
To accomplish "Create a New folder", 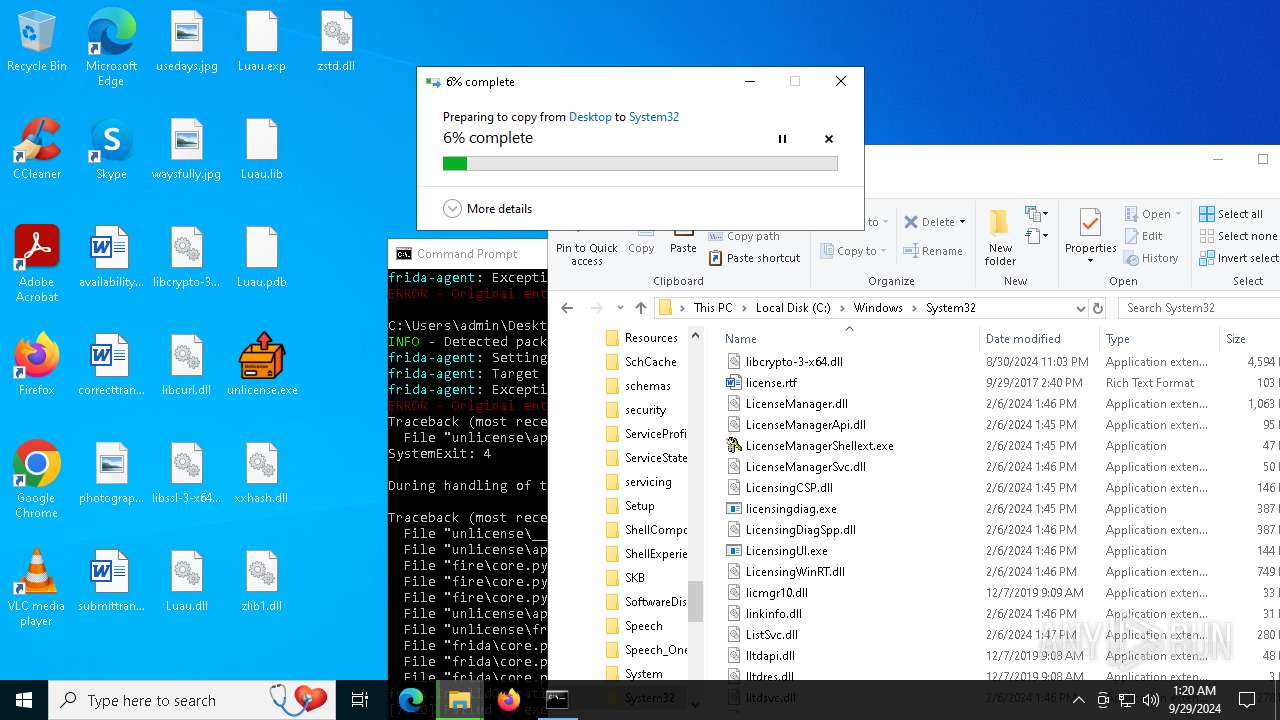I will click(1000, 237).
